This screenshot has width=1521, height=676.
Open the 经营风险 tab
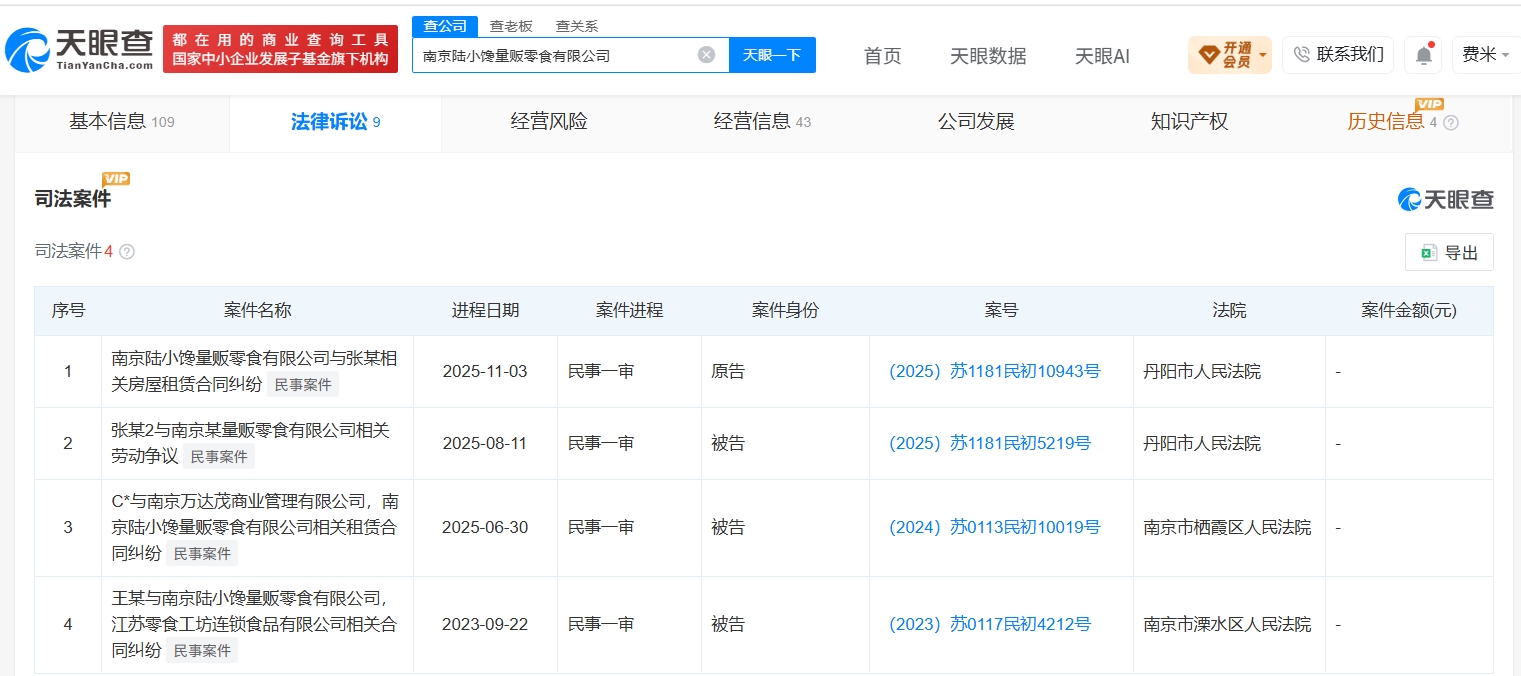[549, 122]
